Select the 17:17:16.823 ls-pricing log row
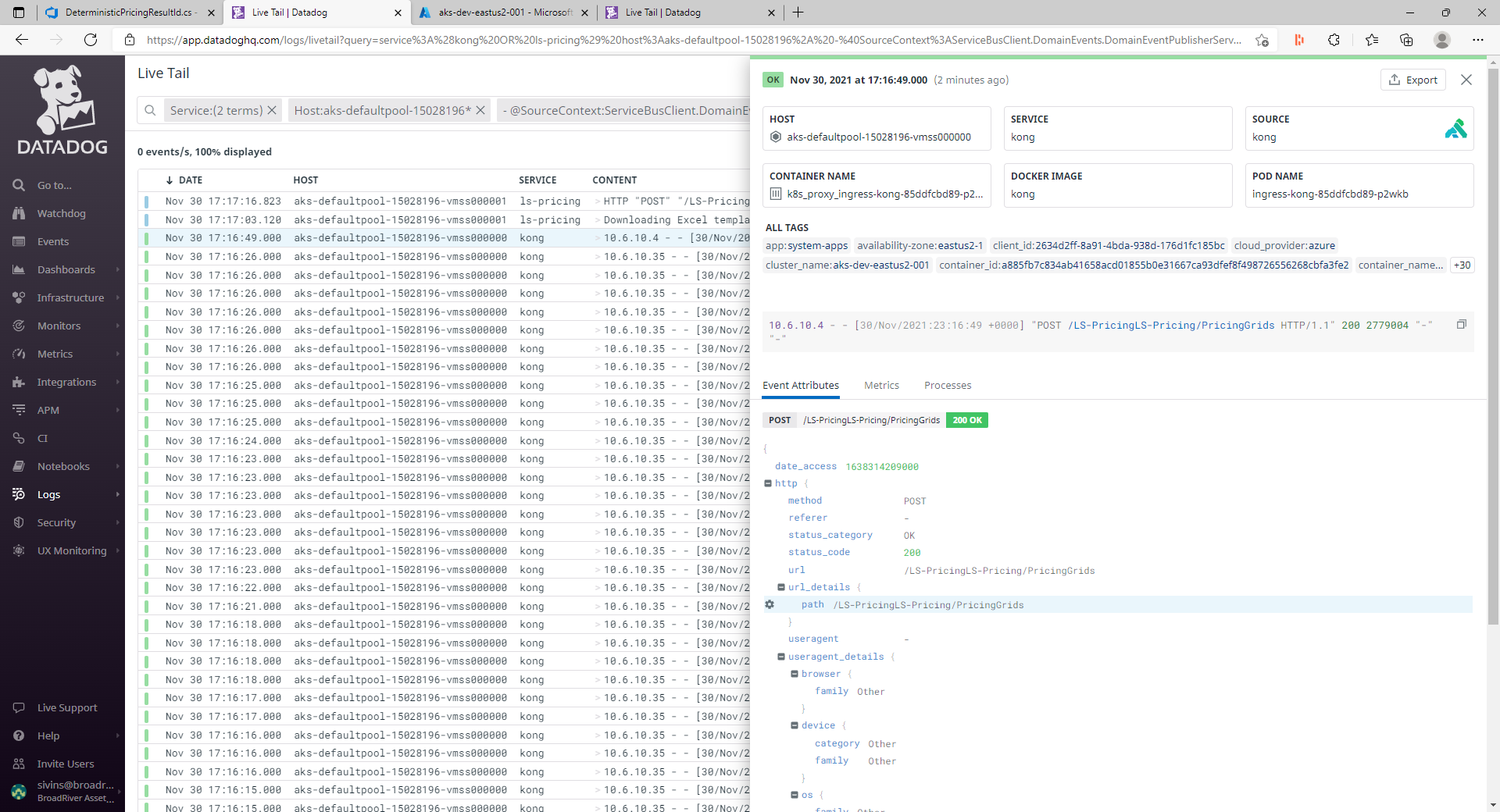1500x812 pixels. [444, 201]
